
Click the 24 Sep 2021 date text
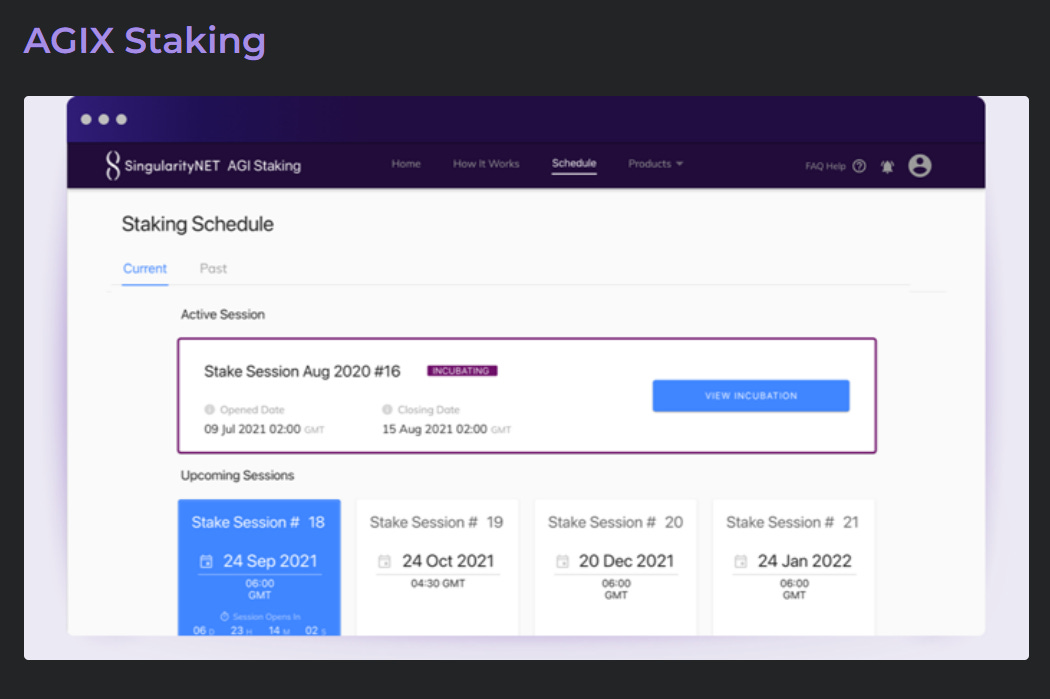[x=270, y=561]
